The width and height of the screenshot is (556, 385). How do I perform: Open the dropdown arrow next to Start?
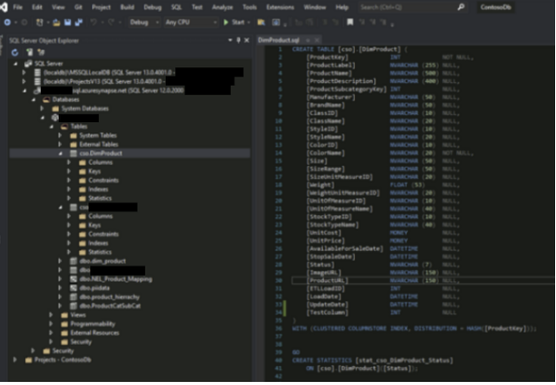click(249, 22)
